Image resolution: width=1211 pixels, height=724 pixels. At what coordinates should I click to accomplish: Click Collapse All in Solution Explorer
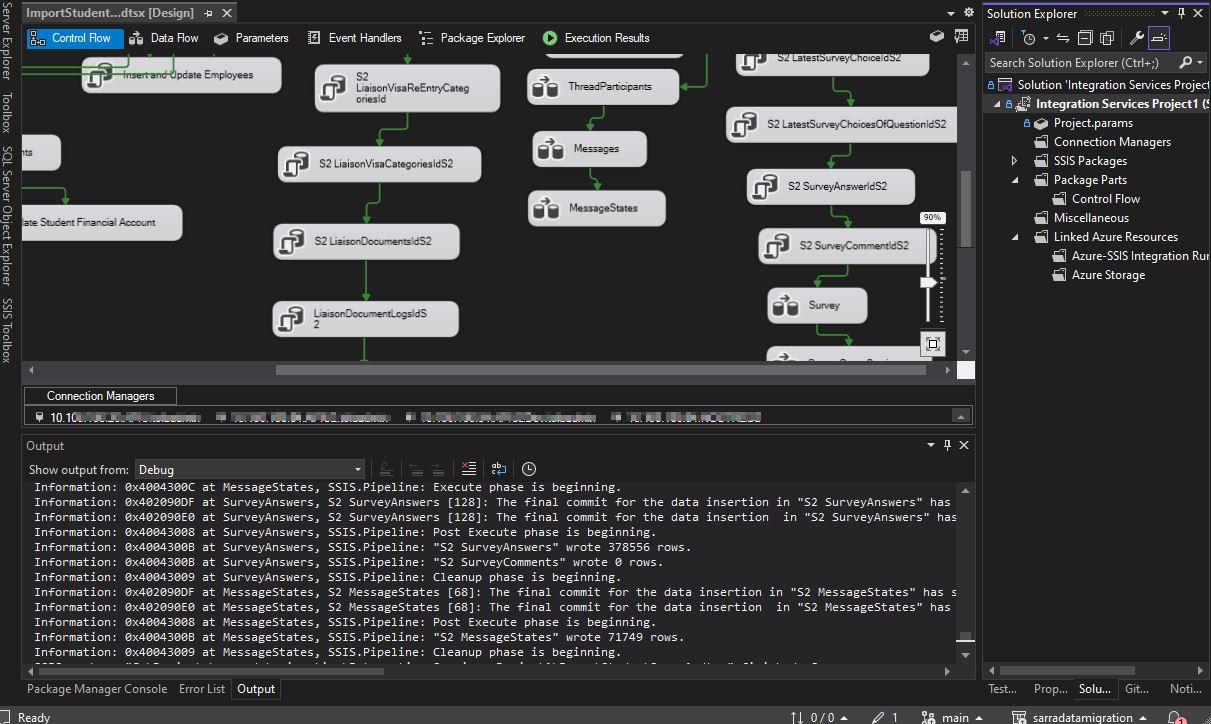tap(1085, 38)
